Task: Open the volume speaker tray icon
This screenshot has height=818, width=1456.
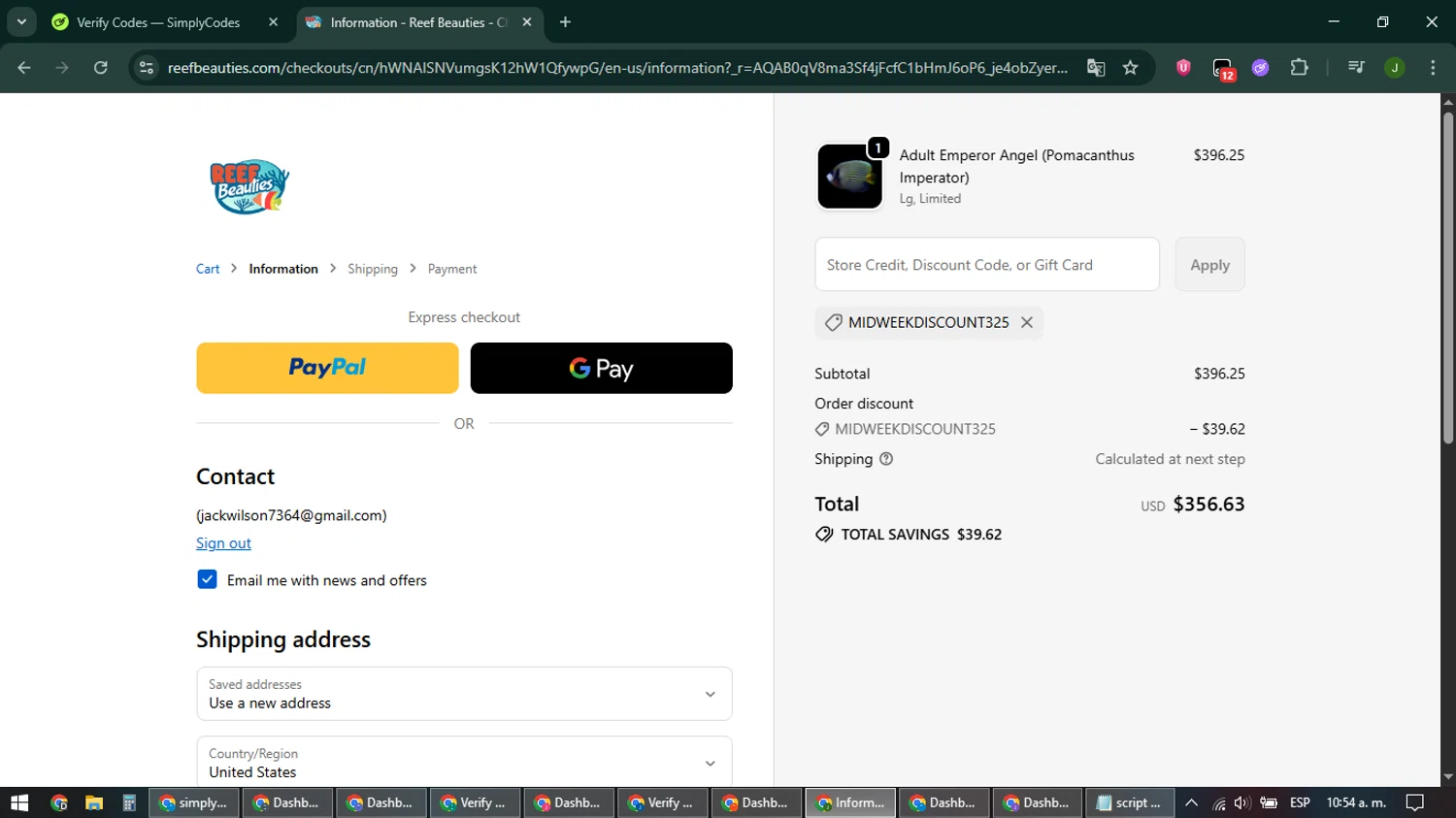Action: pos(1241,802)
